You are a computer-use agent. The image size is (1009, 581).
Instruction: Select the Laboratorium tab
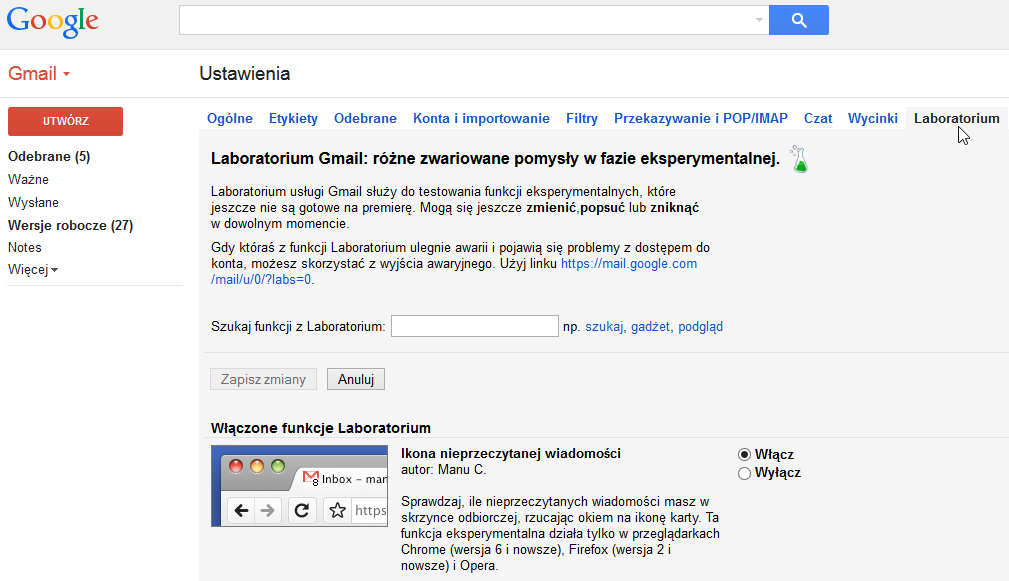tap(957, 118)
